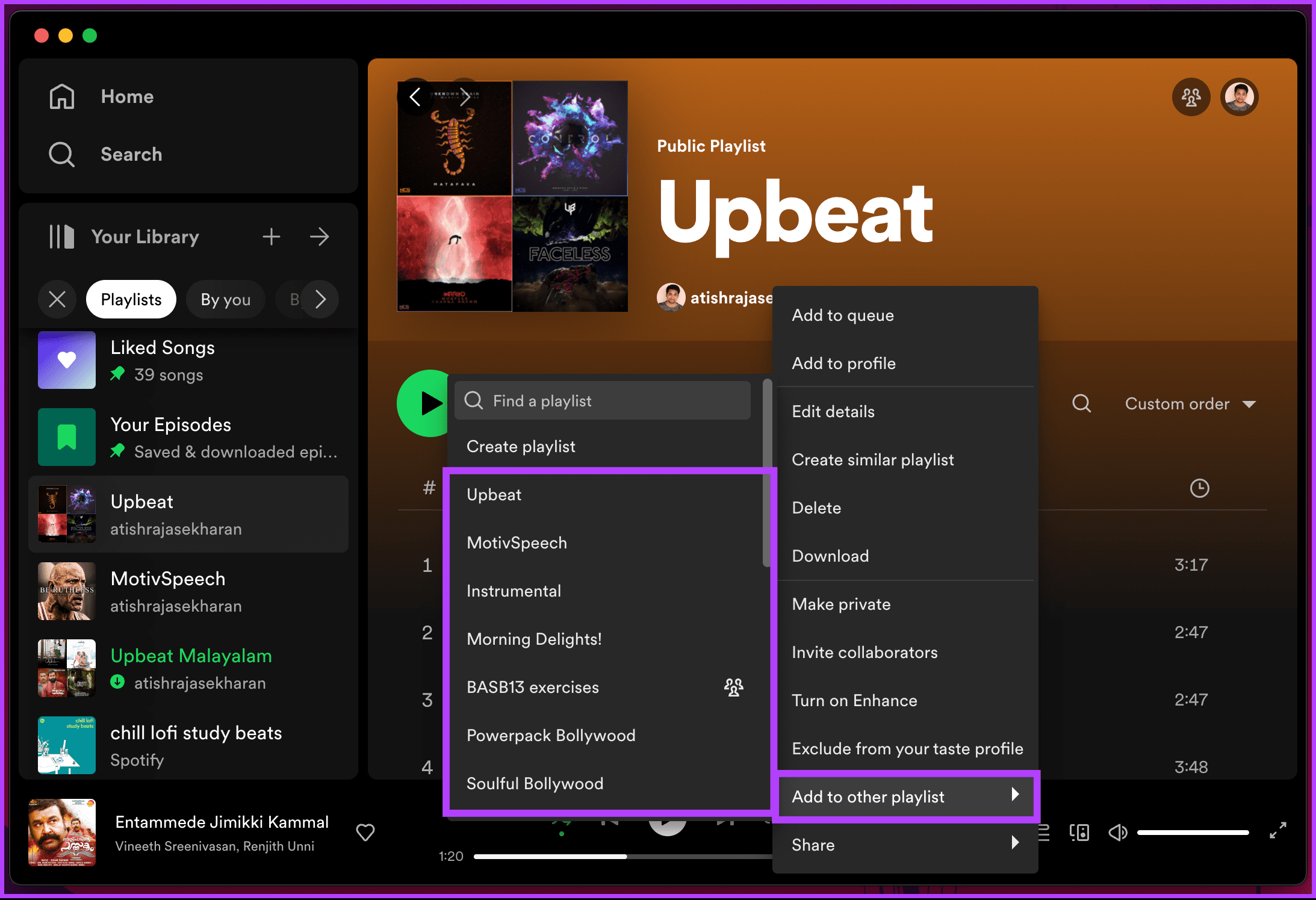Viewport: 1316px width, 900px height.
Task: Seek in the playback progress bar
Action: coord(623,857)
